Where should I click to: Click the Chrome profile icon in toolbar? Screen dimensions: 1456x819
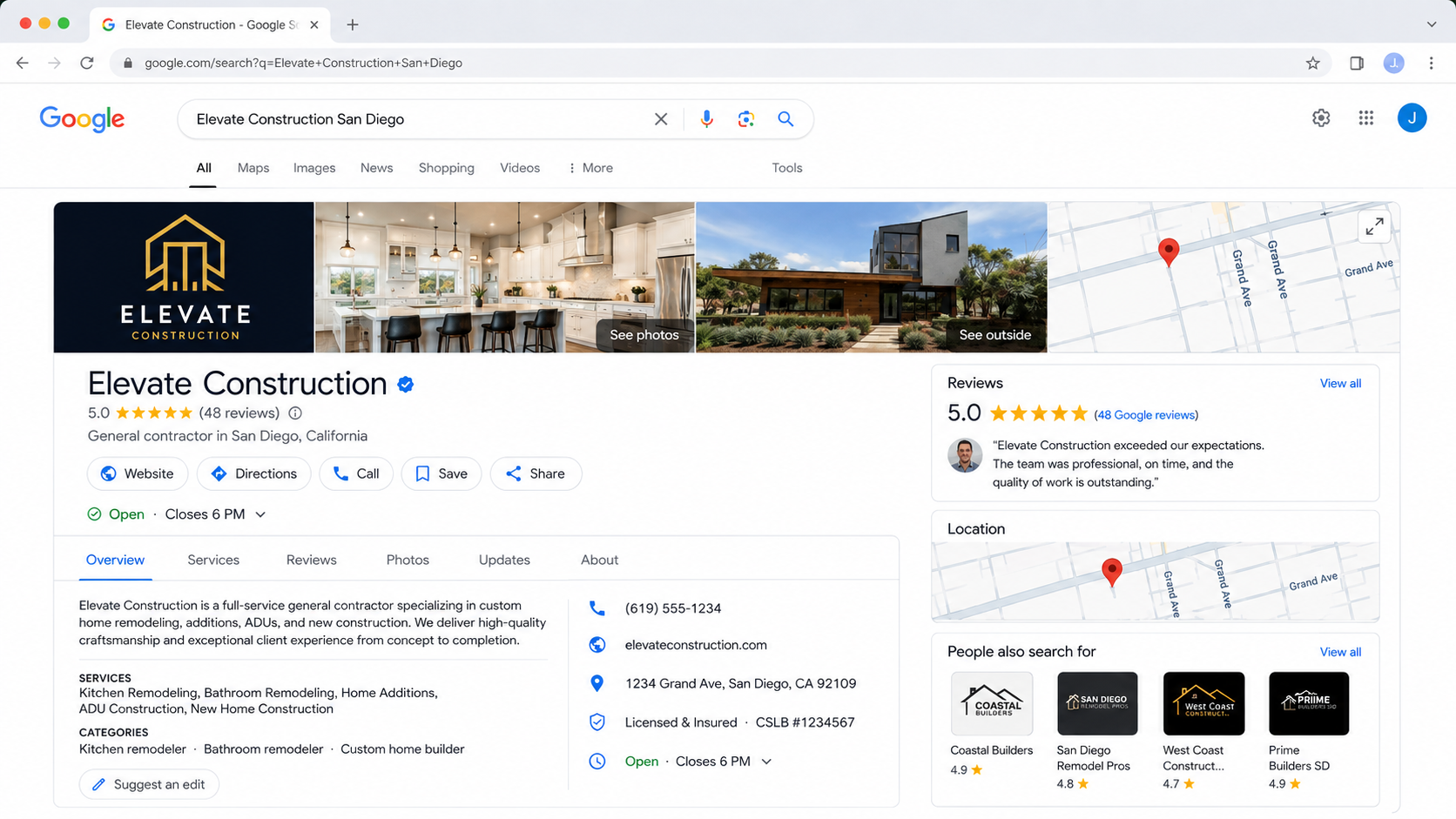1393,63
